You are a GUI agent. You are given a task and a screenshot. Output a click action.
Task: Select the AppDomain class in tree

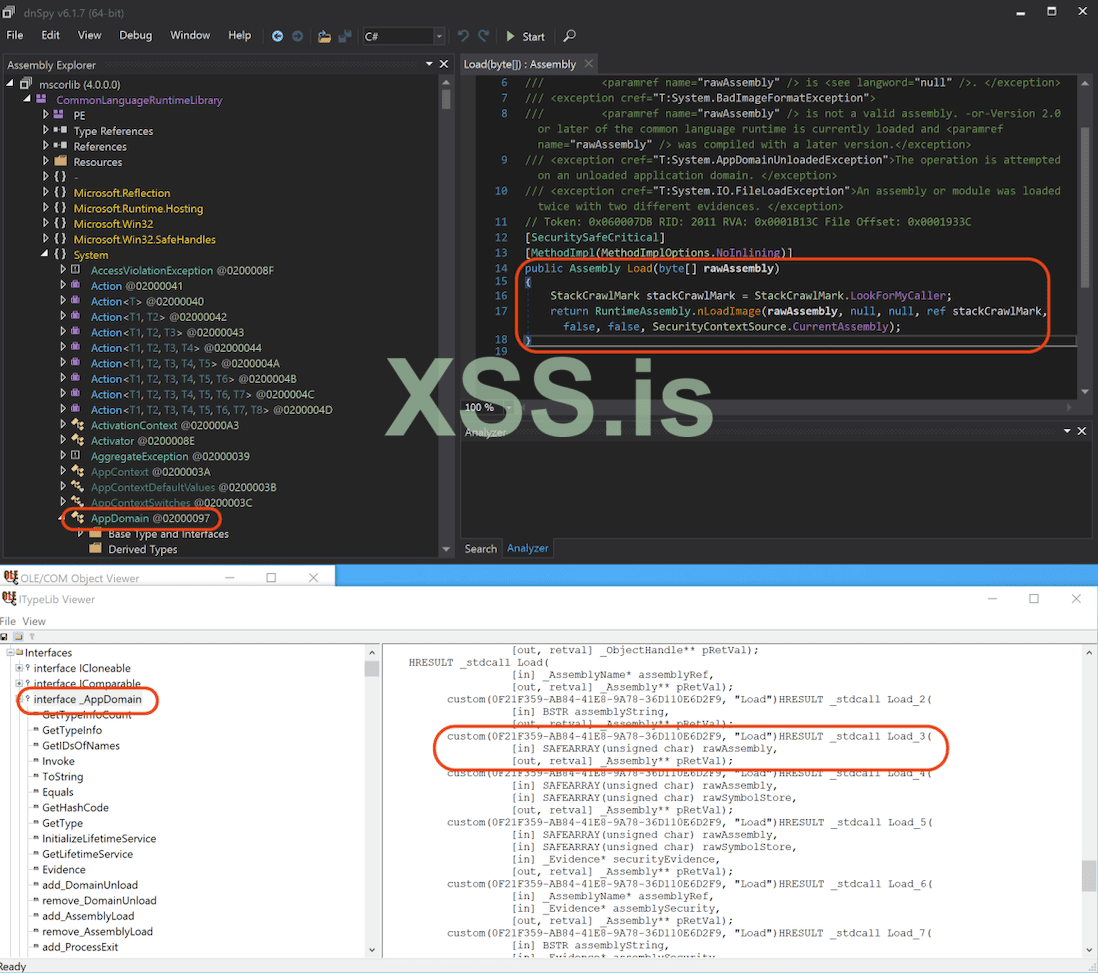click(x=150, y=519)
